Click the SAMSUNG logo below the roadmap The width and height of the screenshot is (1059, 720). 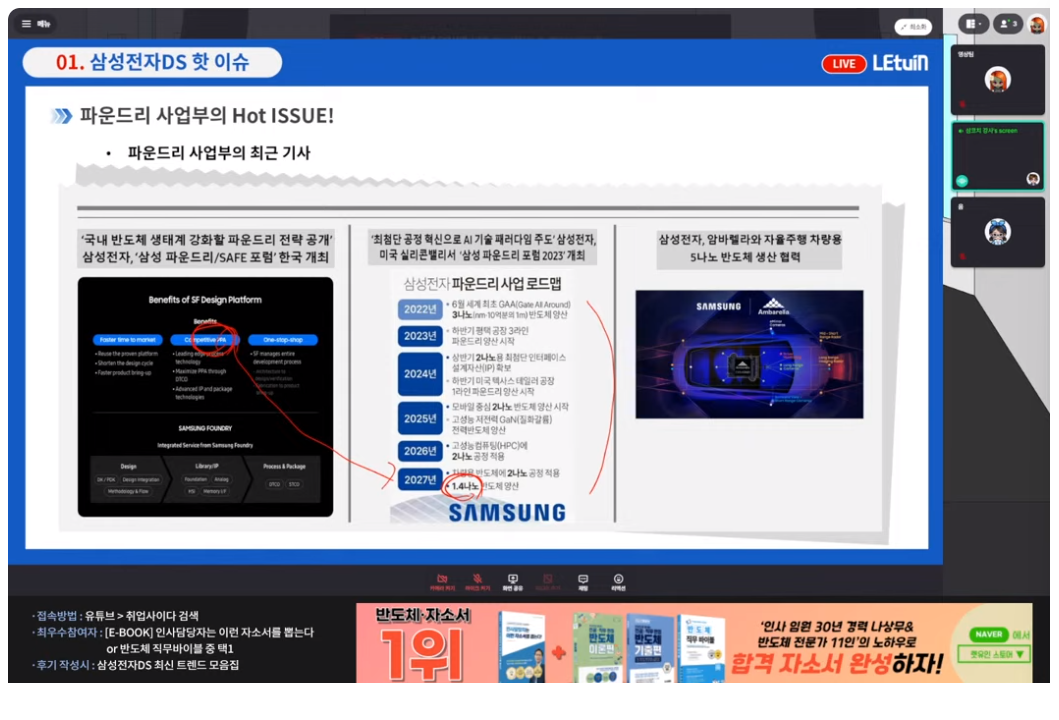(507, 513)
